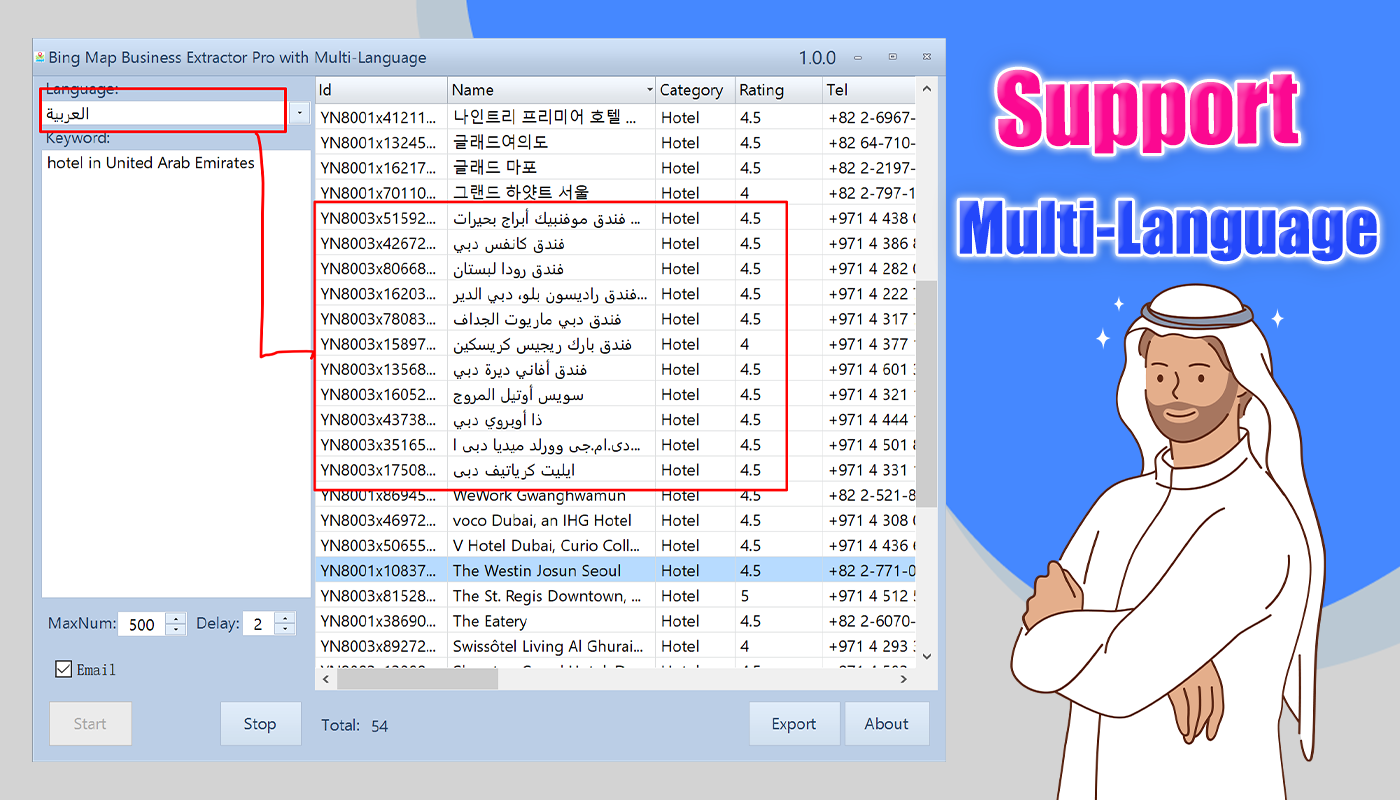Select row "The Westin Josun Seoul"
The width and height of the screenshot is (1400, 800).
point(615,571)
